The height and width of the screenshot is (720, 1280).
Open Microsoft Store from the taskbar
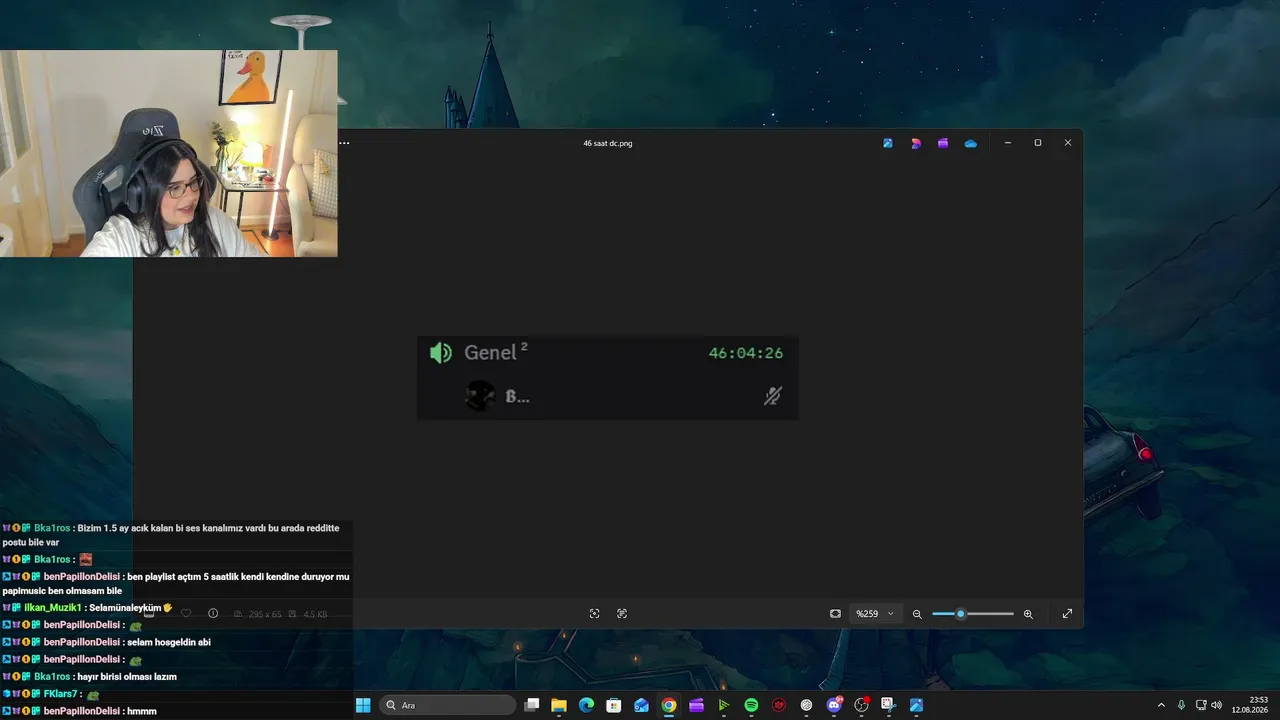[614, 705]
